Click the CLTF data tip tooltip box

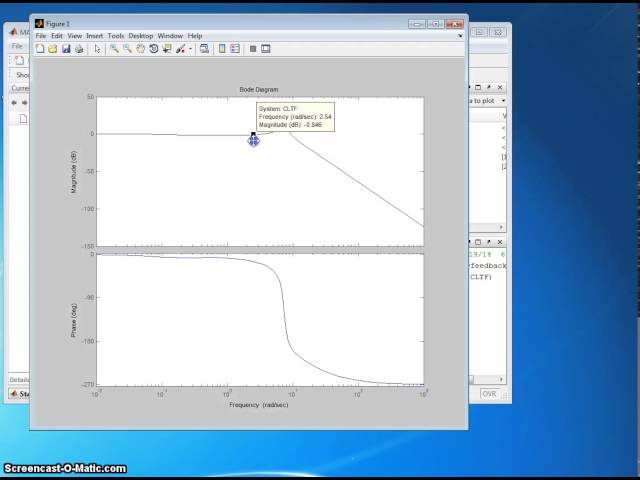pyautogui.click(x=296, y=117)
